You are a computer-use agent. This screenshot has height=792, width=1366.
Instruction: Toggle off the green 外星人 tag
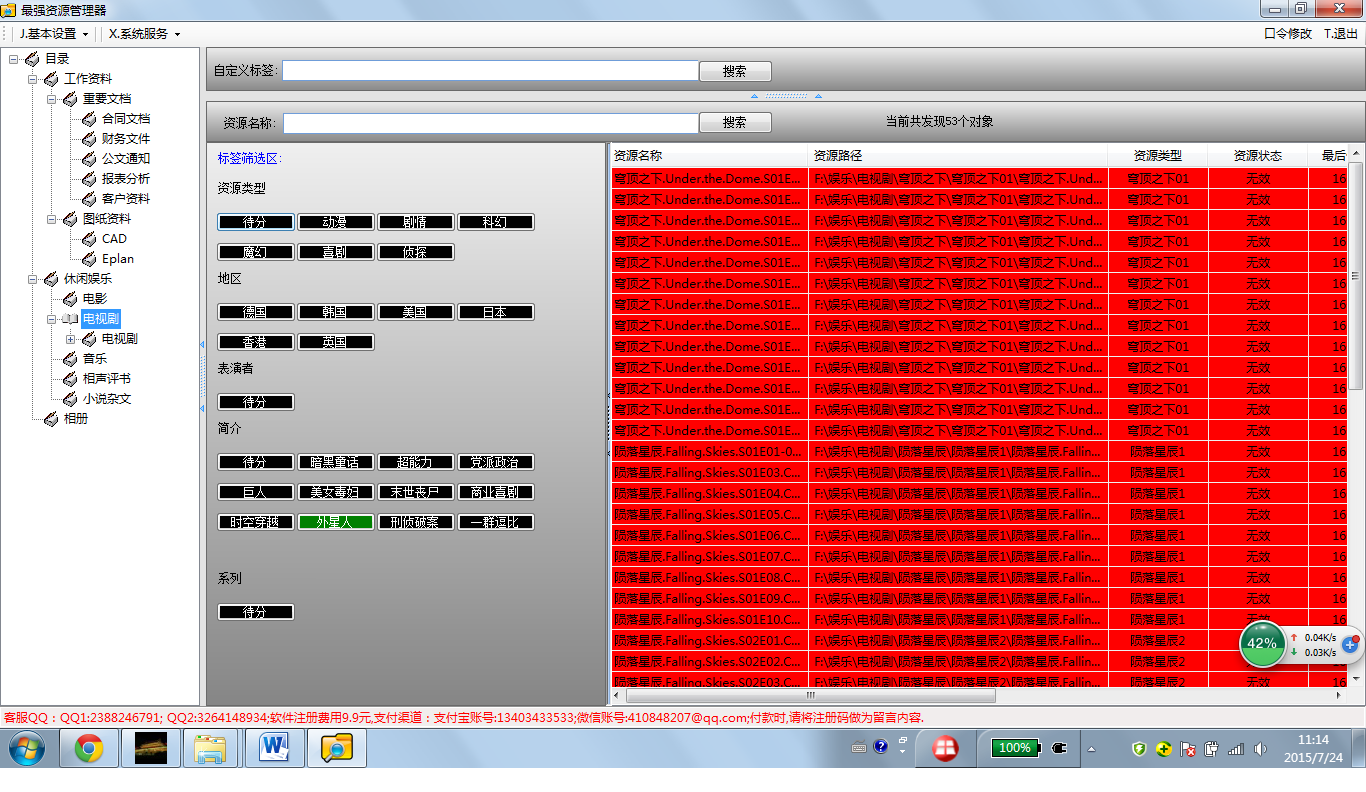[x=336, y=522]
